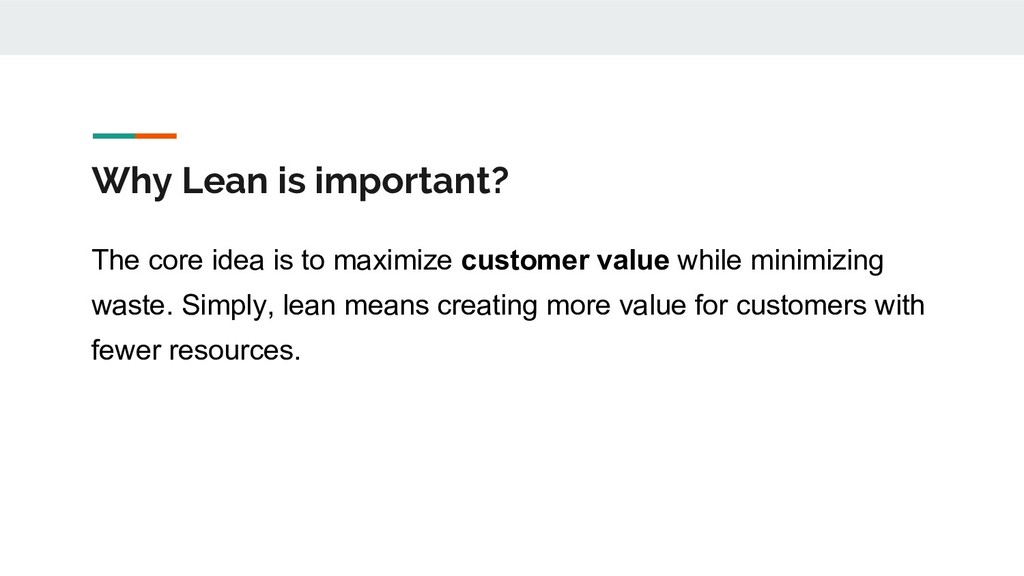The image size is (1024, 576).
Task: Click the word 'Why' in the title
Action: coord(131,181)
